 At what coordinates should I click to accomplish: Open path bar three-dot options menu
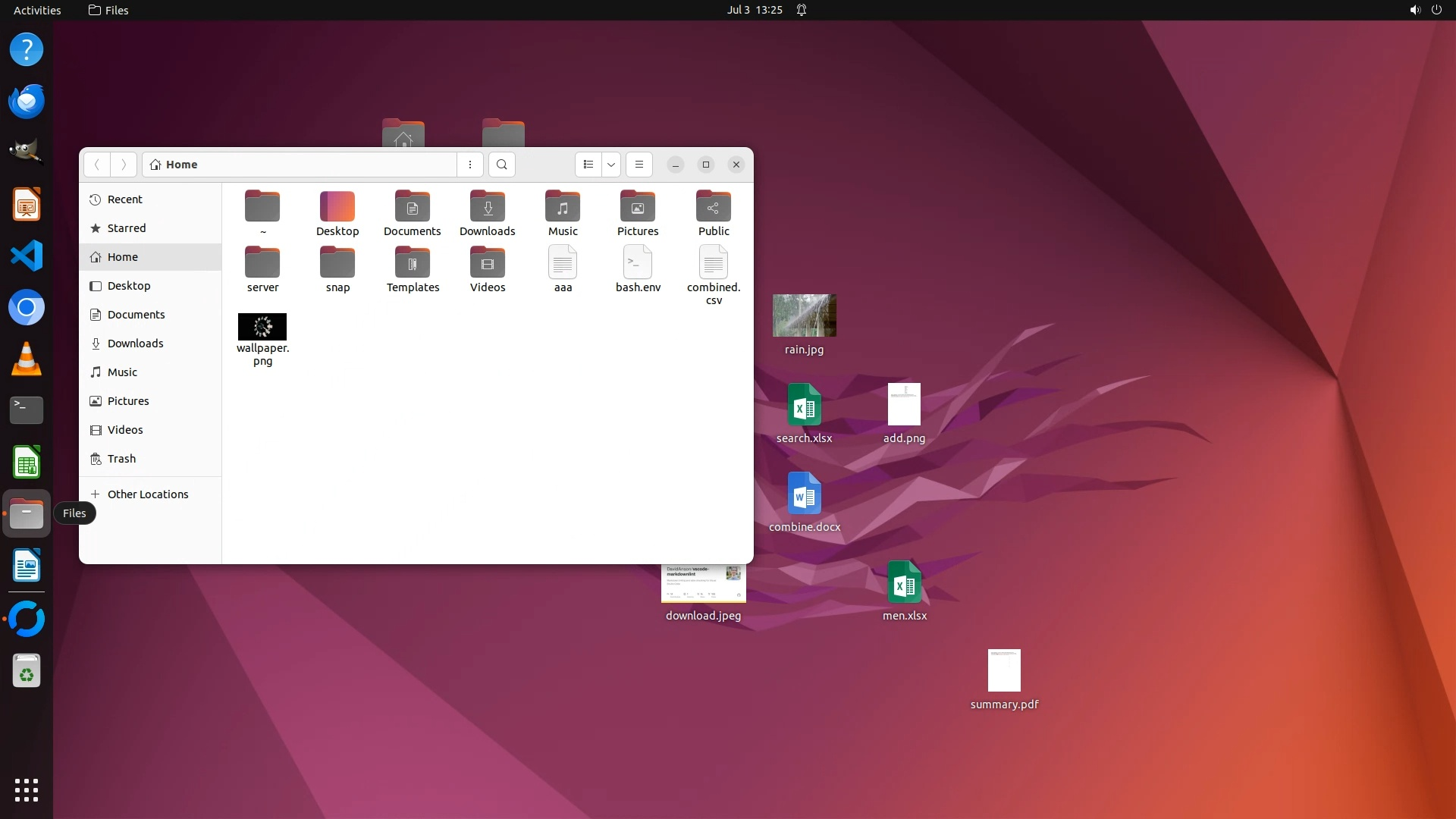[x=470, y=165]
